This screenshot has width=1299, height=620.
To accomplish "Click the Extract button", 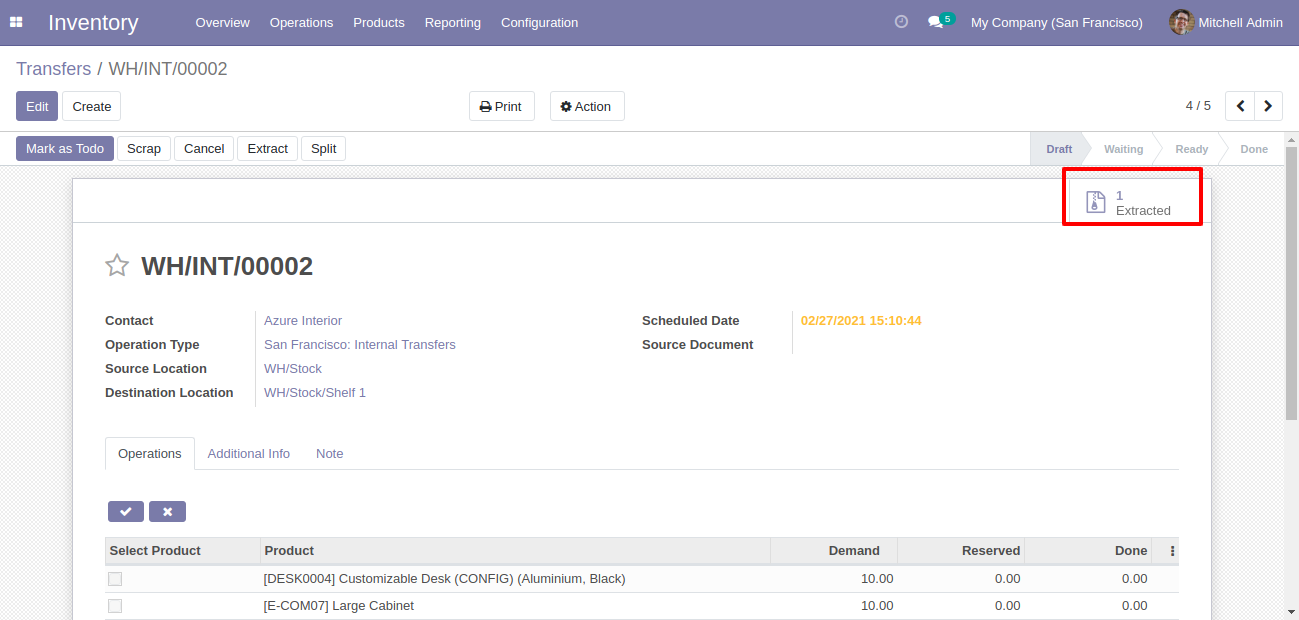I will pyautogui.click(x=268, y=149).
